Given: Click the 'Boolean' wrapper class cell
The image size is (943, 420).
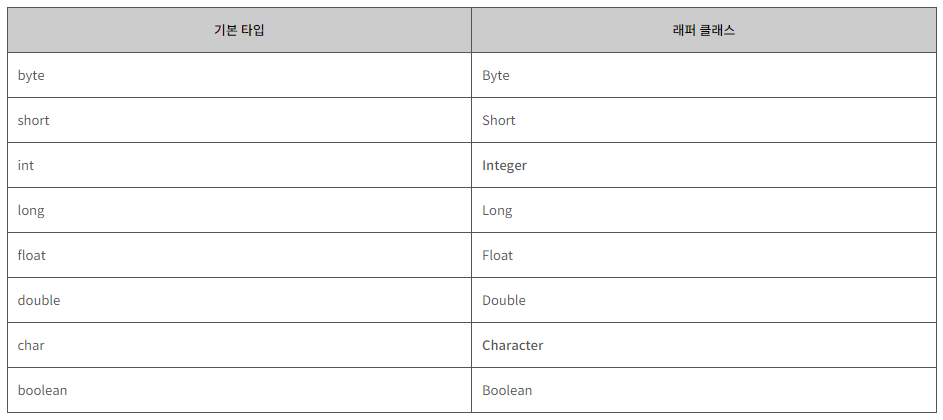Looking at the screenshot, I should 704,390.
